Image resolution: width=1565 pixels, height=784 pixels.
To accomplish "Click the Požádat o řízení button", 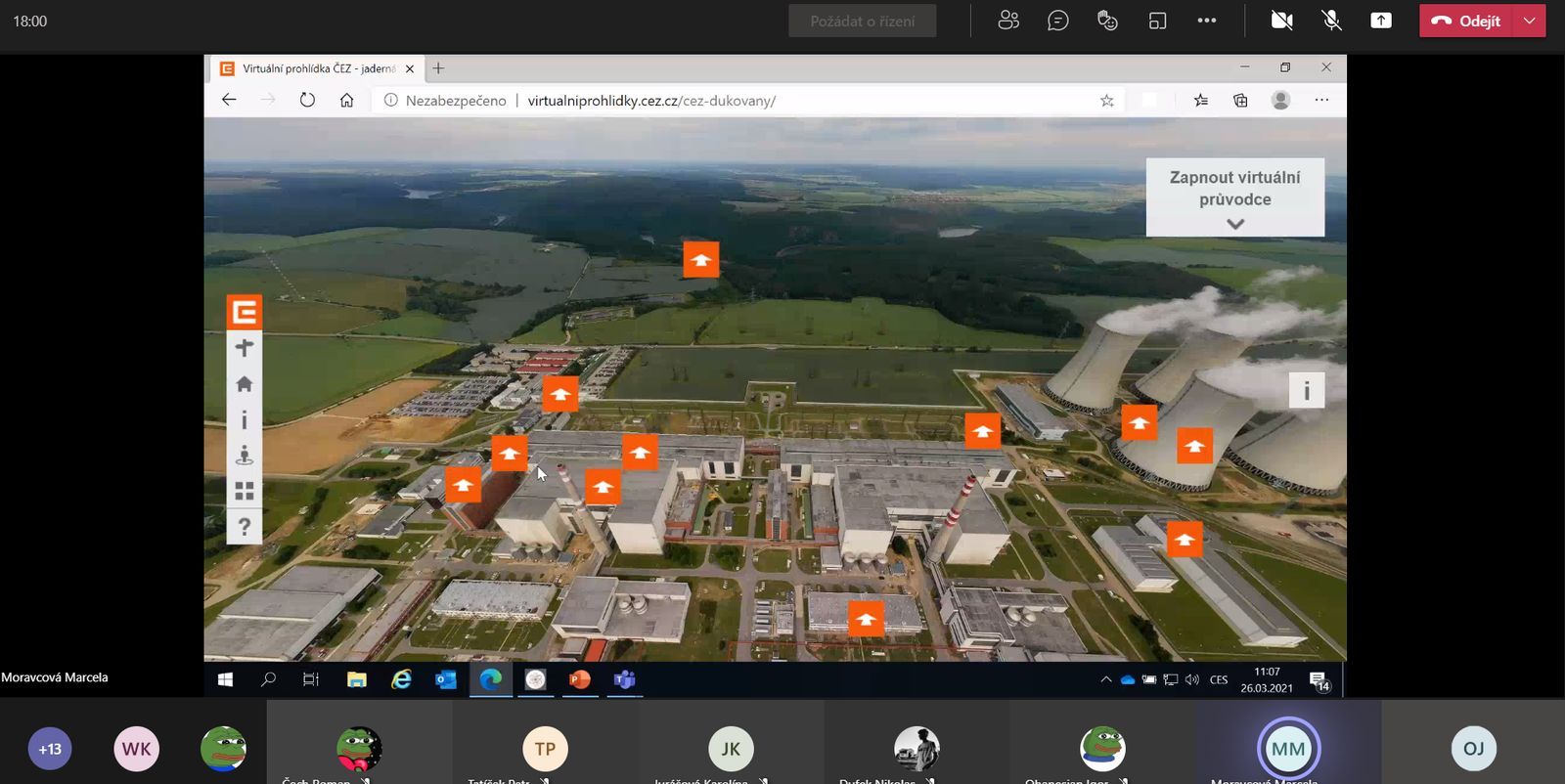I will coord(862,21).
